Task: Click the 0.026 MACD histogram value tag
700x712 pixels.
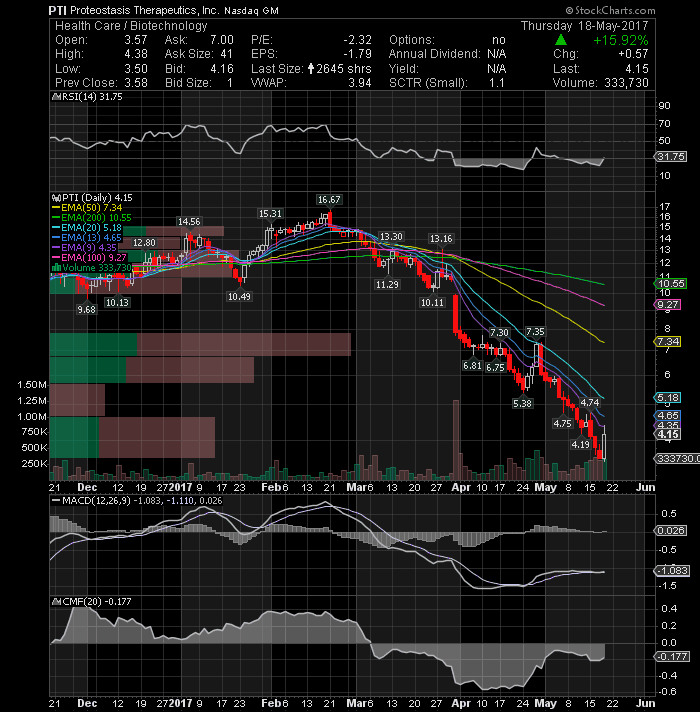Action: pos(671,530)
